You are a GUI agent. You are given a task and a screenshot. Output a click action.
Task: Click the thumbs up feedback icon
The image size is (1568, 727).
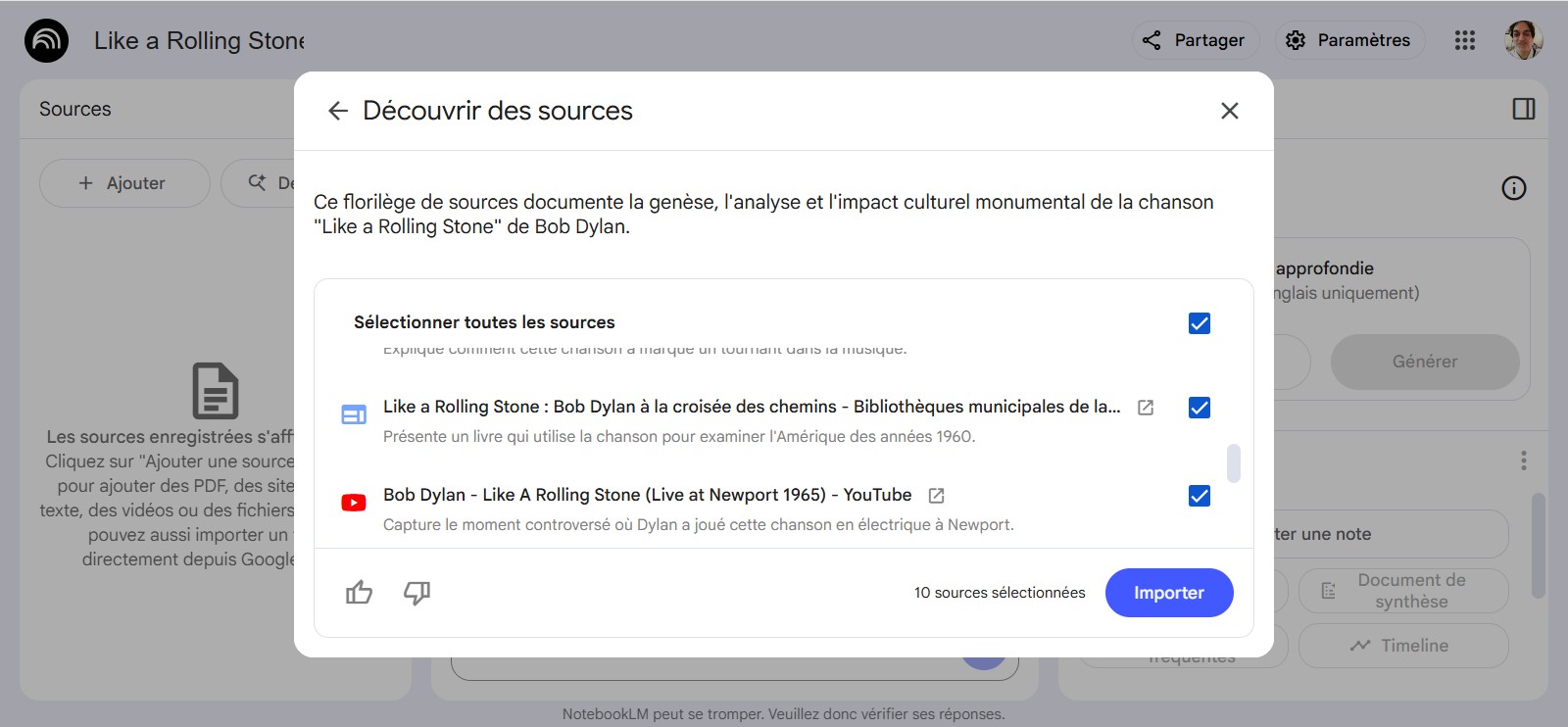tap(360, 593)
